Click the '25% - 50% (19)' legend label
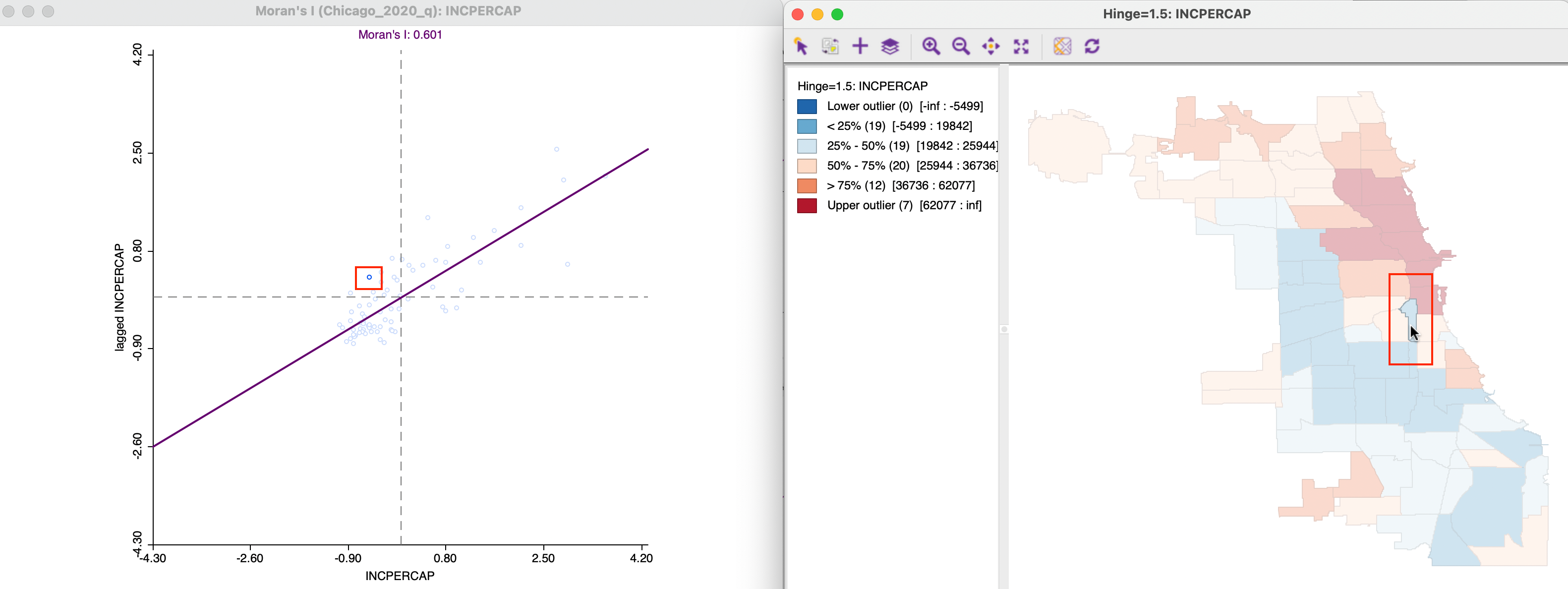 click(868, 146)
